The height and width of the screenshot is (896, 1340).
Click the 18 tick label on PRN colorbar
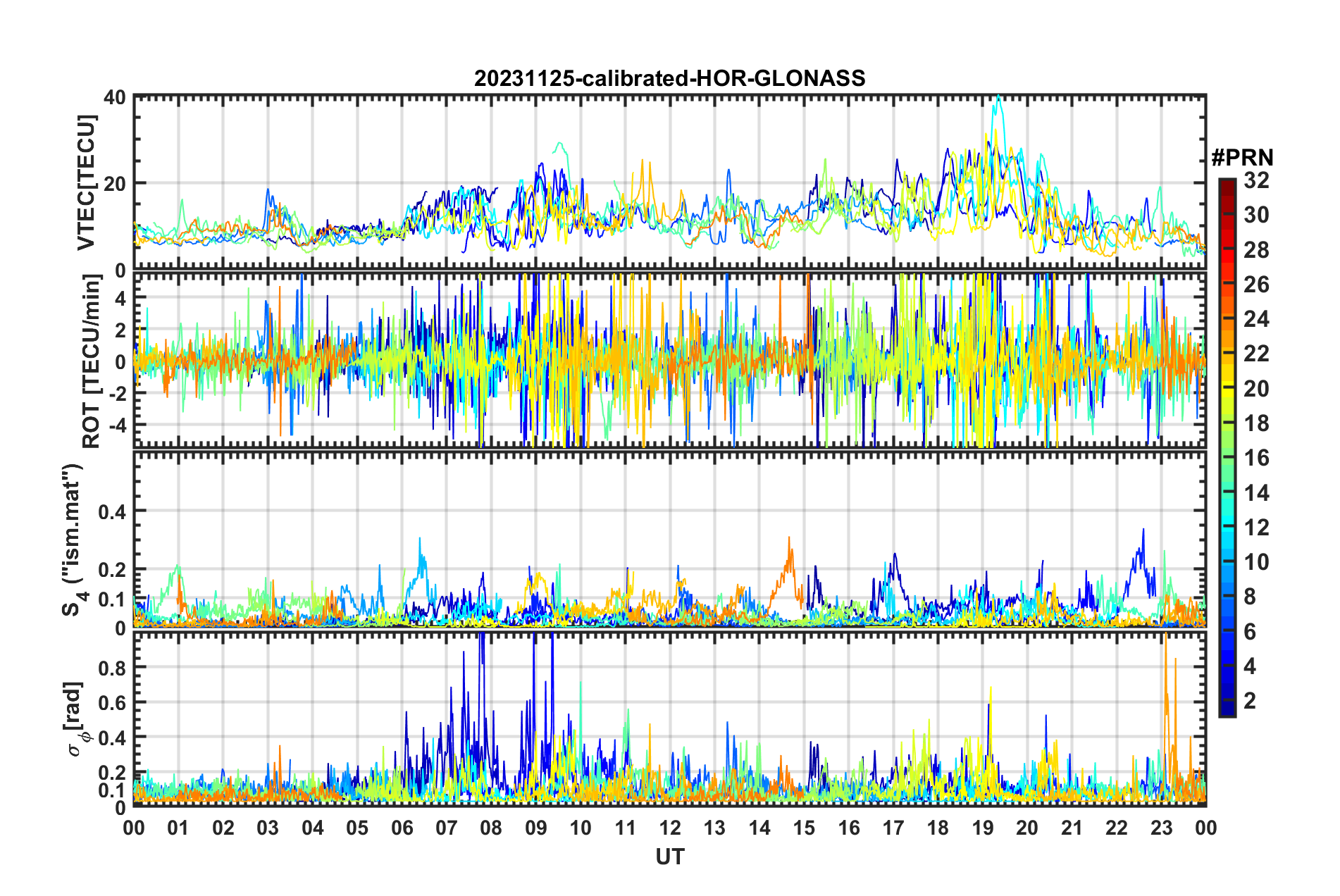coord(1256,423)
